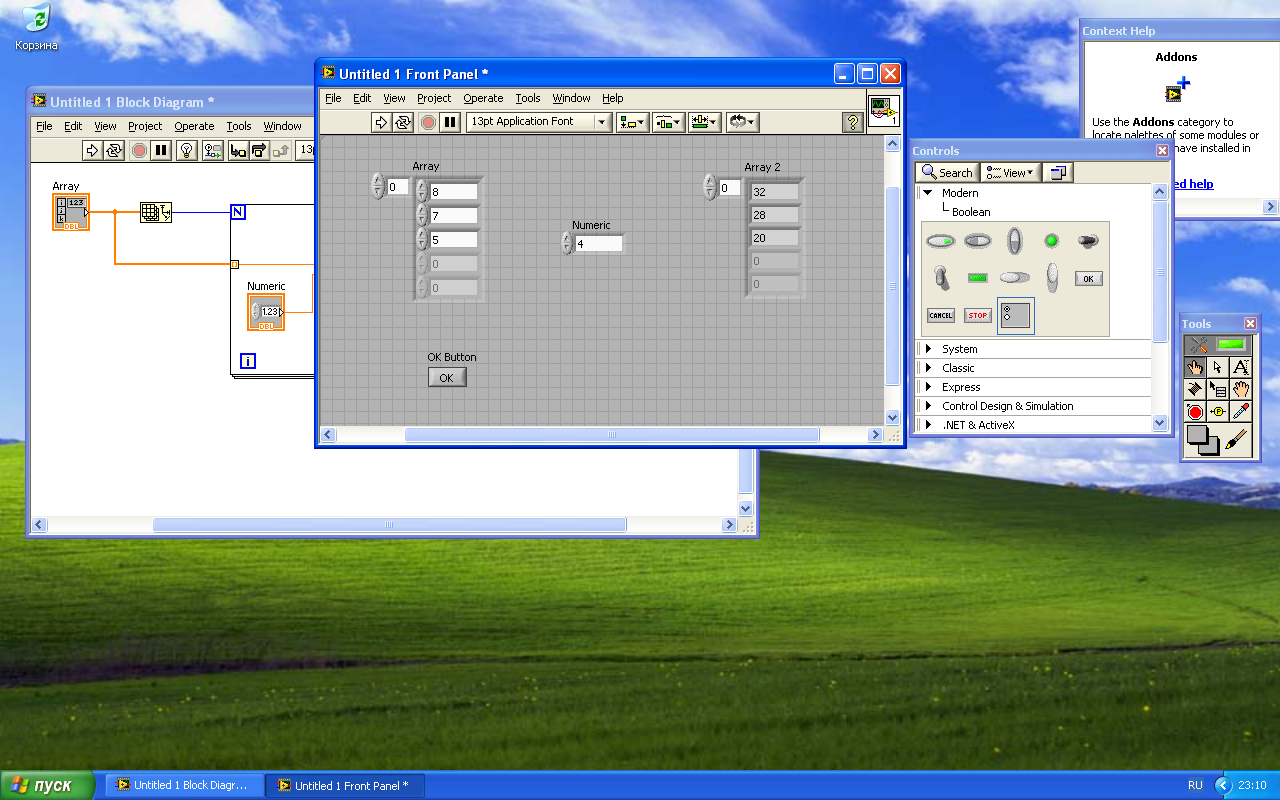Select the Radio Buttons control in palette
1280x800 pixels.
tap(1015, 315)
